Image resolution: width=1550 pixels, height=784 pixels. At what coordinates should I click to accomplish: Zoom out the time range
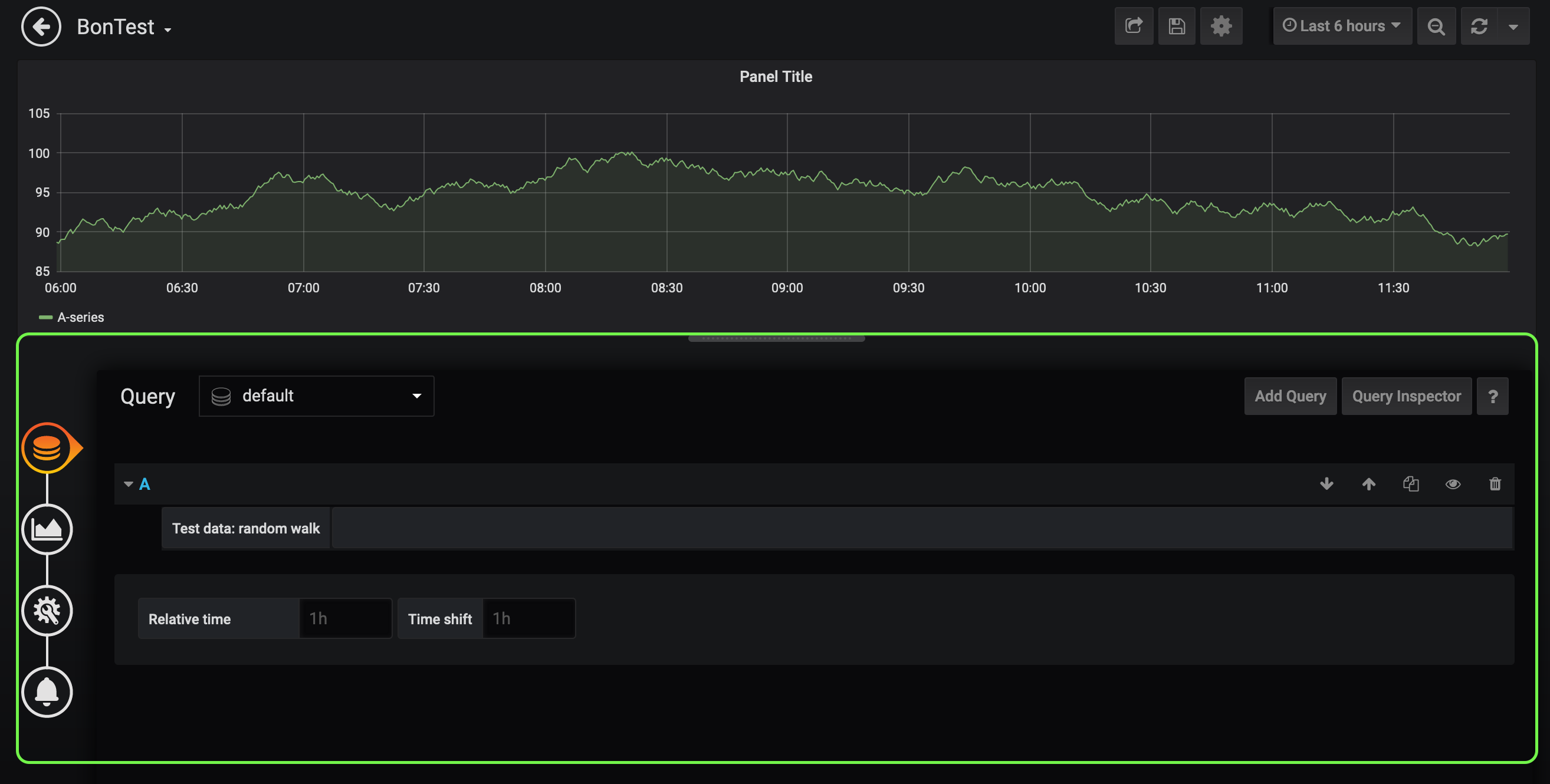(1437, 26)
